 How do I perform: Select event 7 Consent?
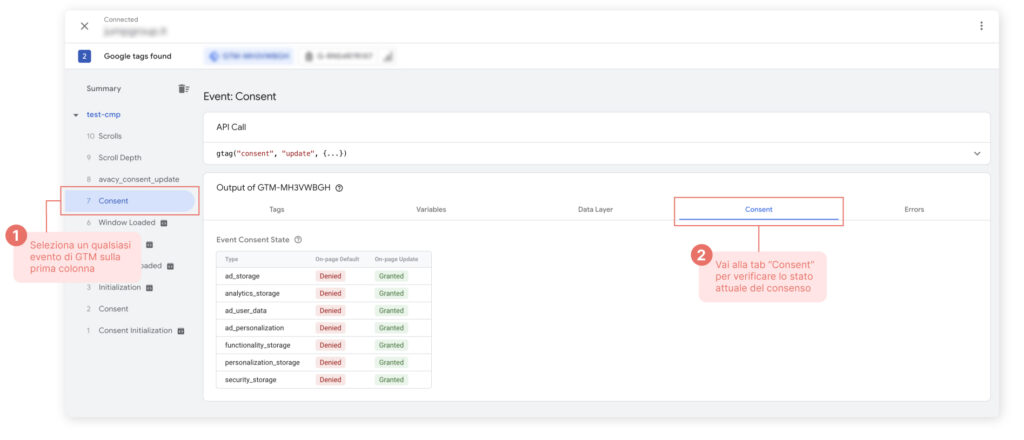(129, 201)
